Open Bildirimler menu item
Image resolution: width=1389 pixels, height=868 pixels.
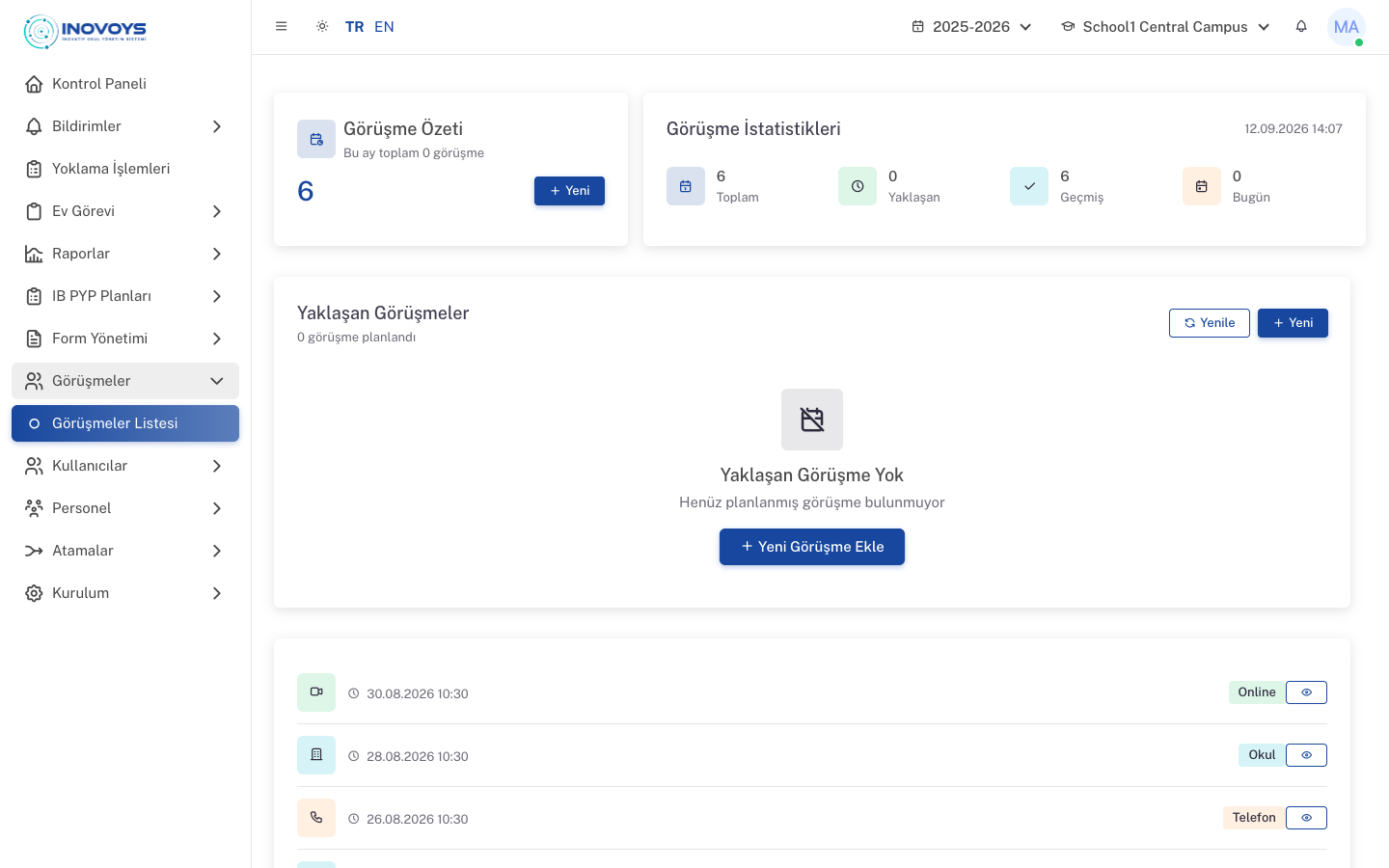(x=125, y=126)
